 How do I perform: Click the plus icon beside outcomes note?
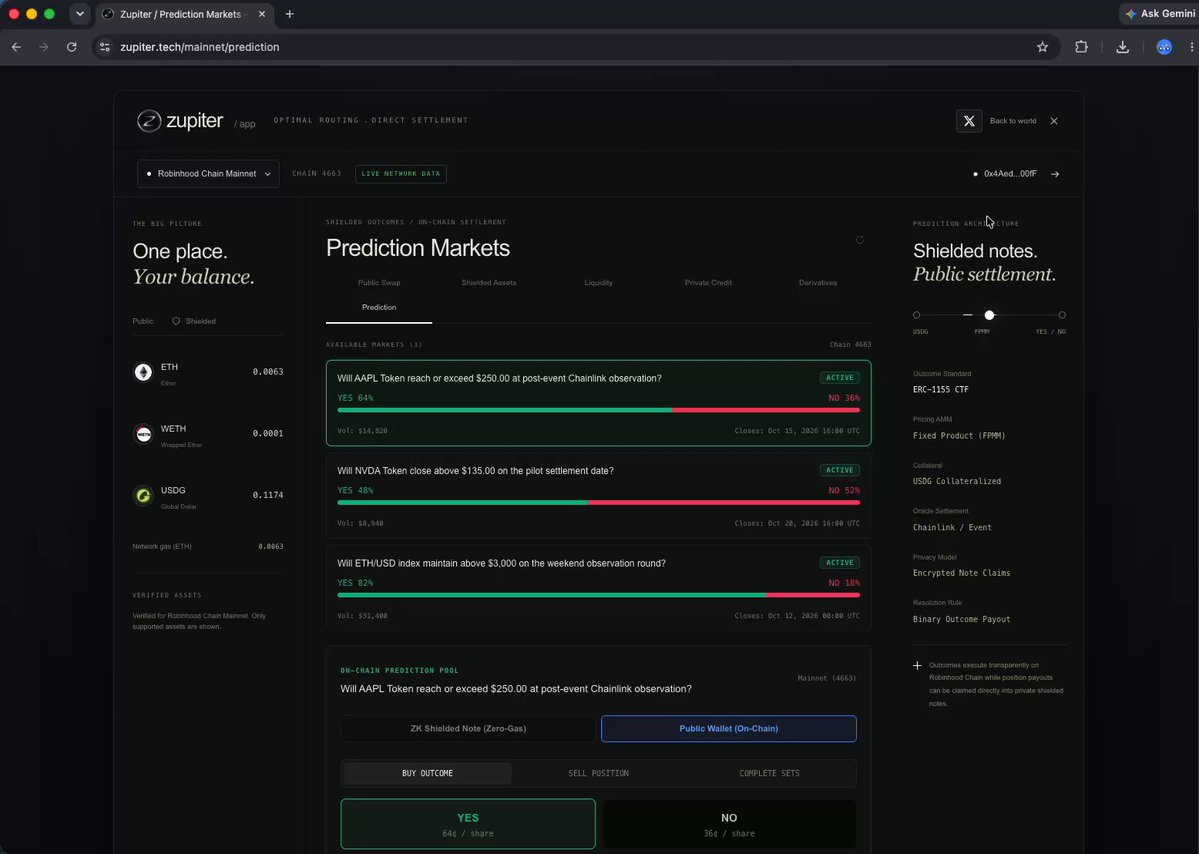coord(918,666)
